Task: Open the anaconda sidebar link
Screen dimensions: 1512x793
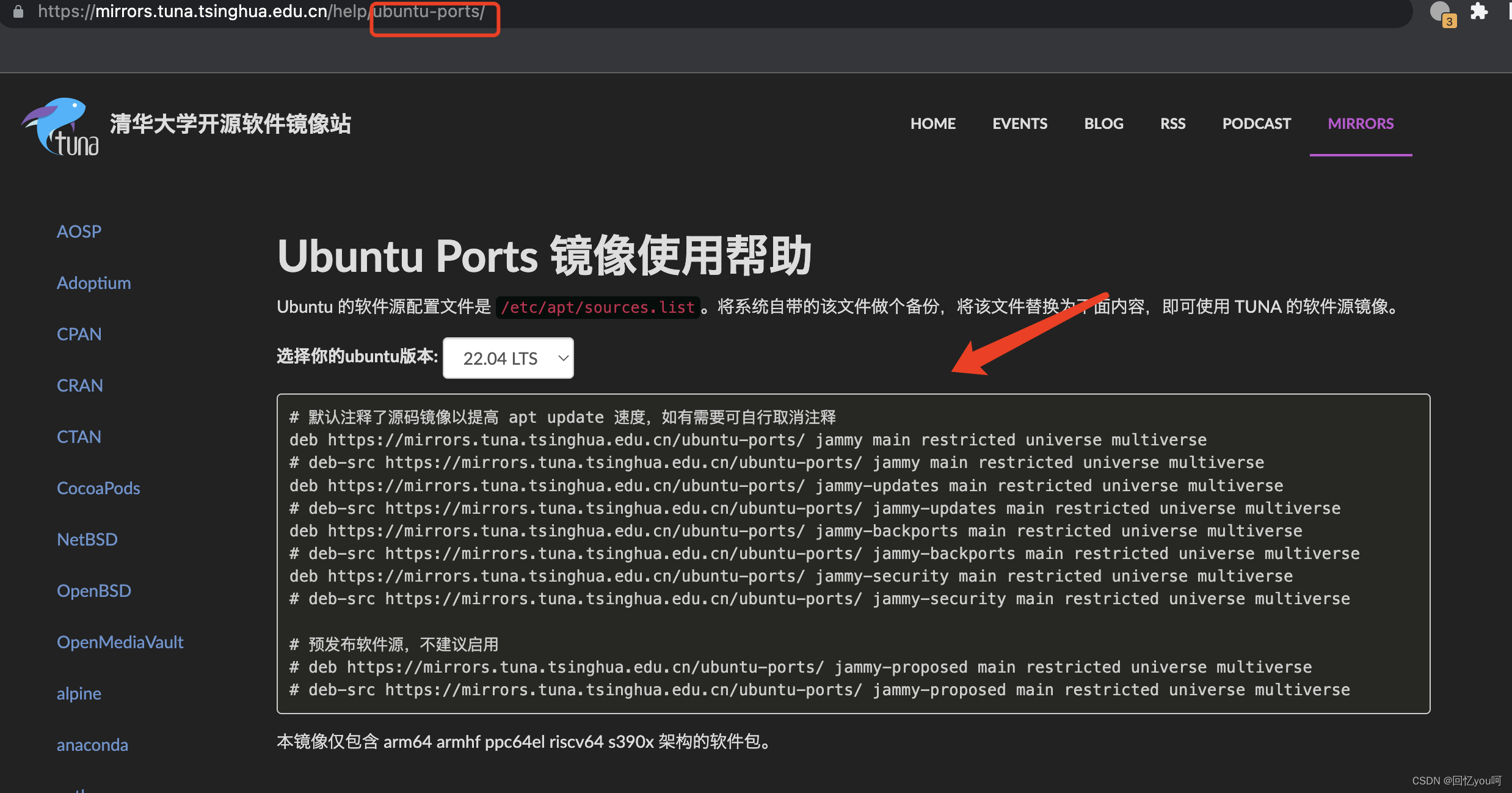Action: pyautogui.click(x=92, y=745)
